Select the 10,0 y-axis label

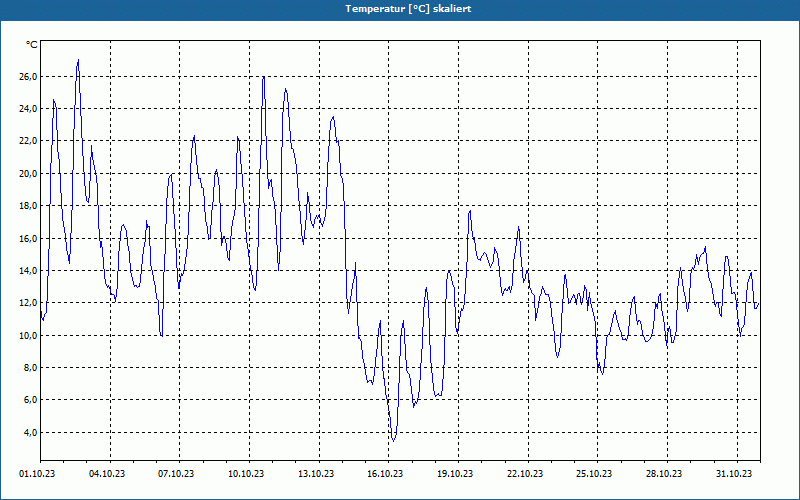tap(28, 335)
